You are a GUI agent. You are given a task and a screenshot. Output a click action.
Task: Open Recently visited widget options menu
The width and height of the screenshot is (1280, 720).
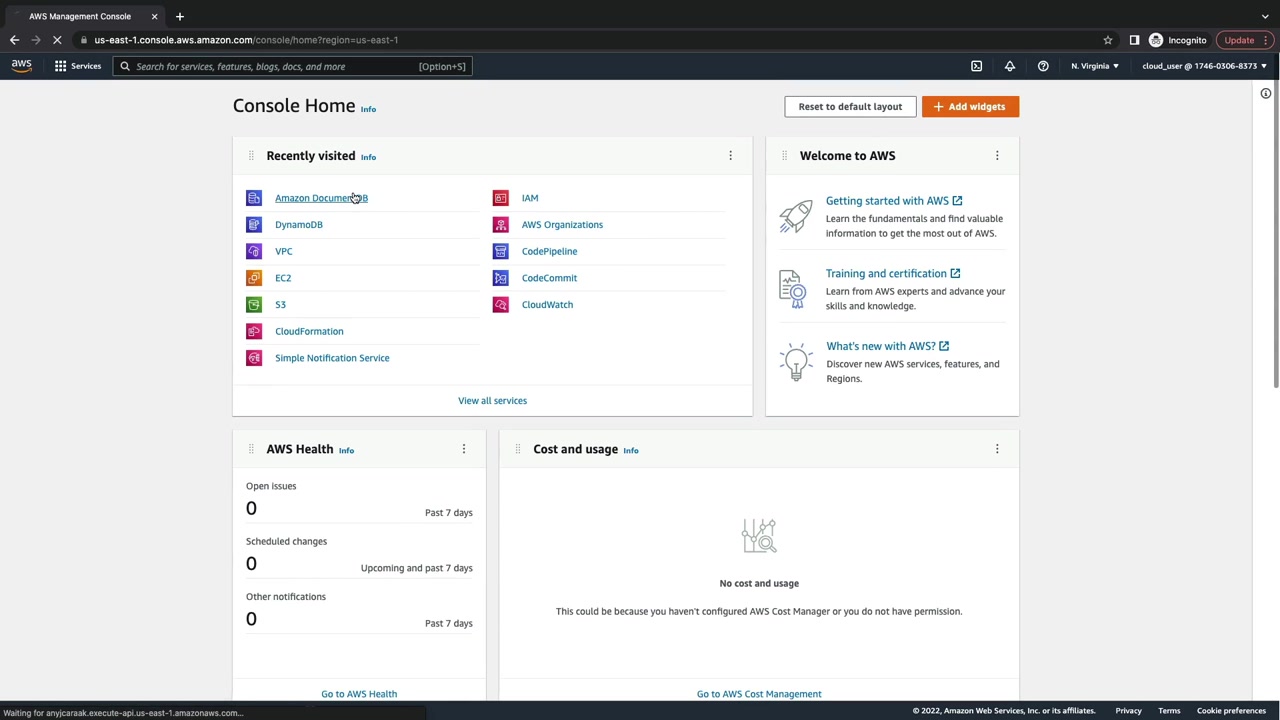coord(730,156)
